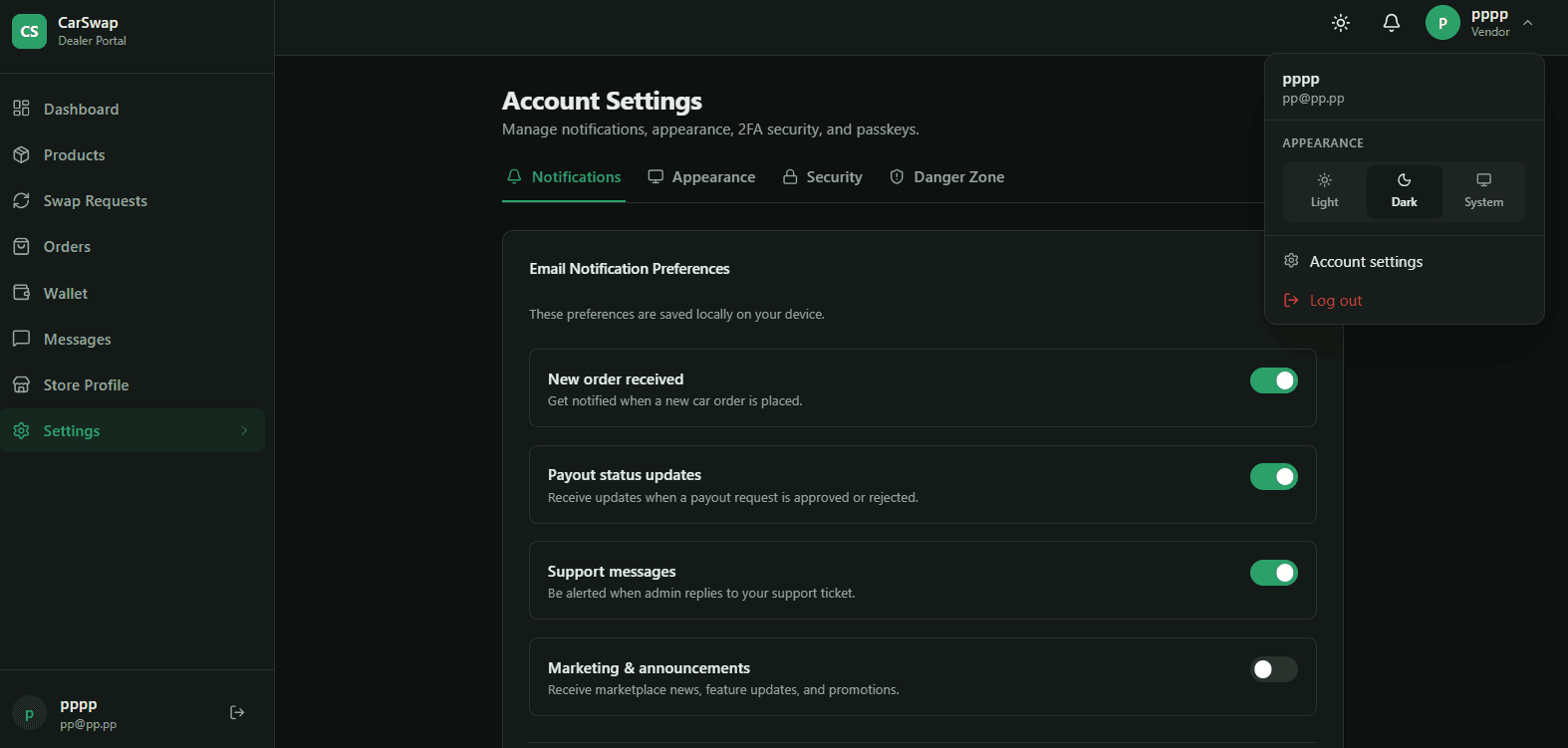Click the red log out arrow icon
Image resolution: width=1568 pixels, height=748 pixels.
1291,300
